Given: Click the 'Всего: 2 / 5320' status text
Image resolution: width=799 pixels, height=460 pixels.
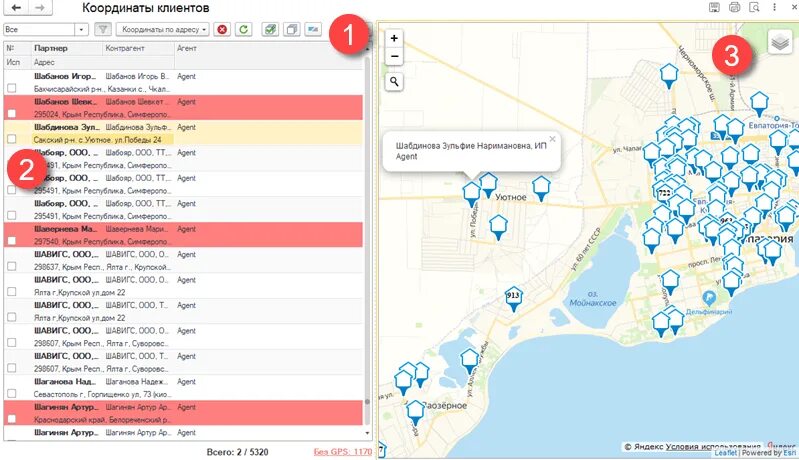Looking at the screenshot, I should [x=237, y=452].
